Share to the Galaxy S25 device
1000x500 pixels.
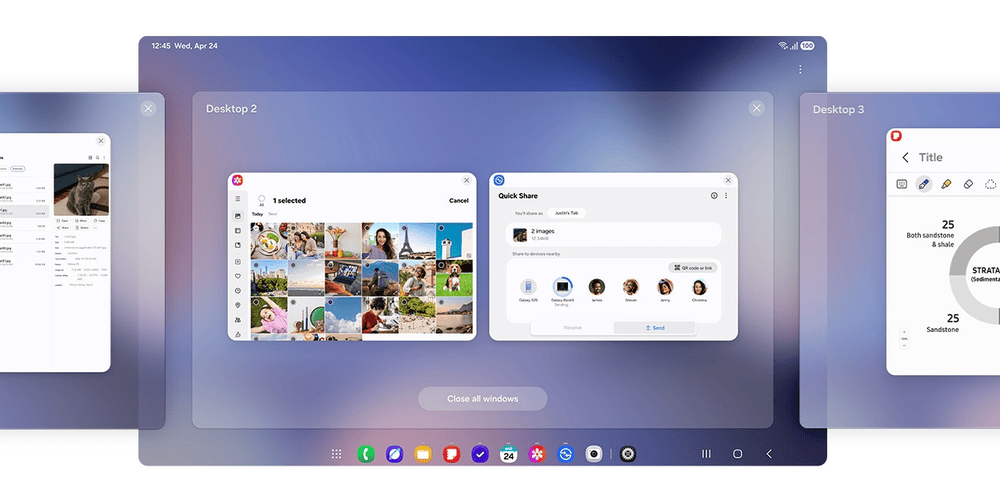coord(528,289)
